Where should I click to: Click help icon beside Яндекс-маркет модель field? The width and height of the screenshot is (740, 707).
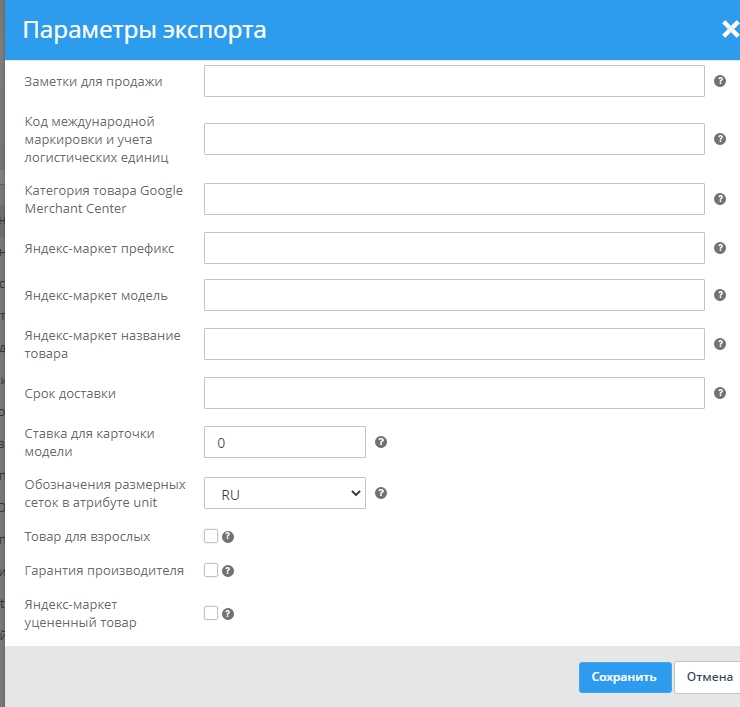pyautogui.click(x=720, y=295)
